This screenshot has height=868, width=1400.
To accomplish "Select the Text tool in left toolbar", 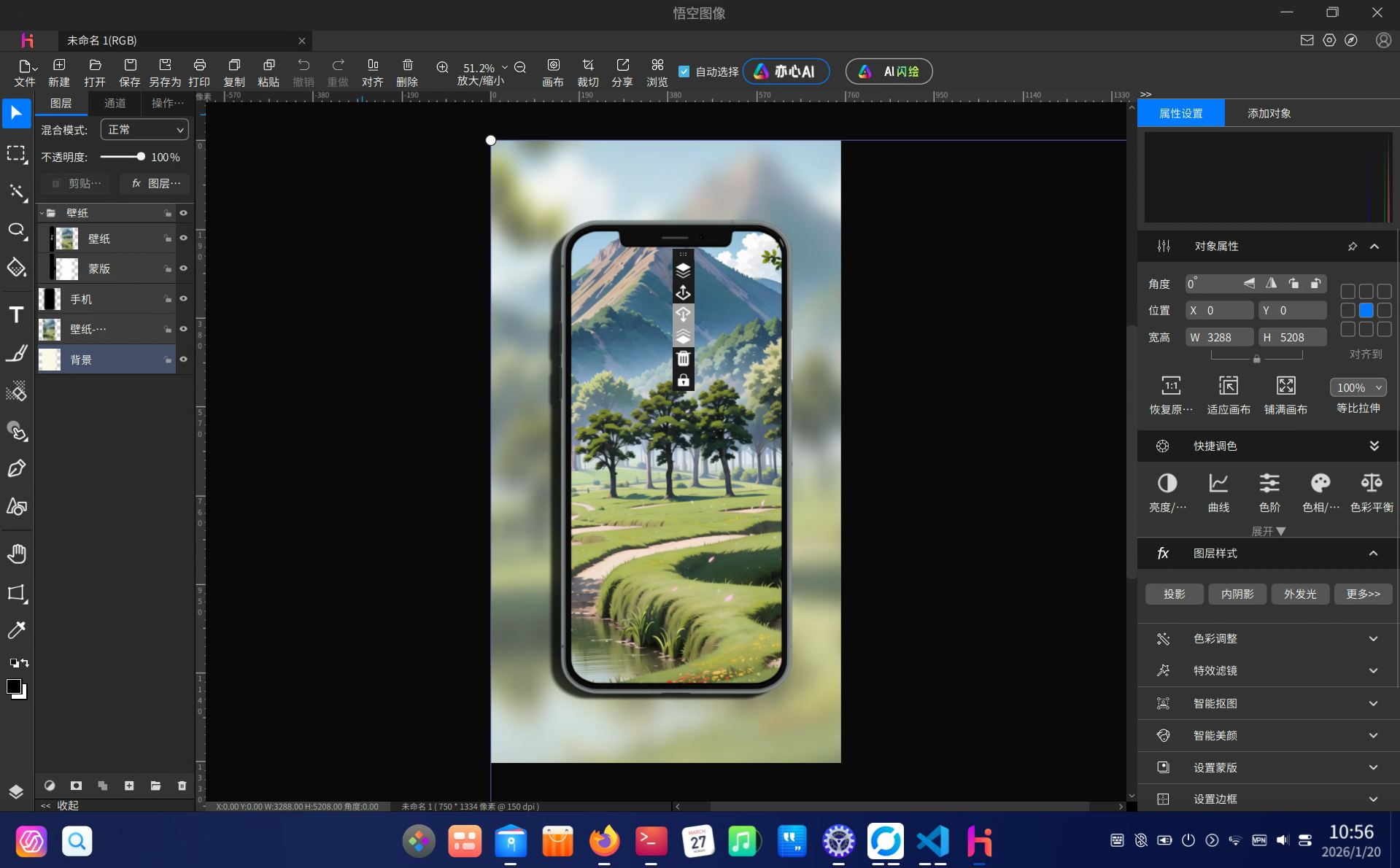I will [x=16, y=315].
